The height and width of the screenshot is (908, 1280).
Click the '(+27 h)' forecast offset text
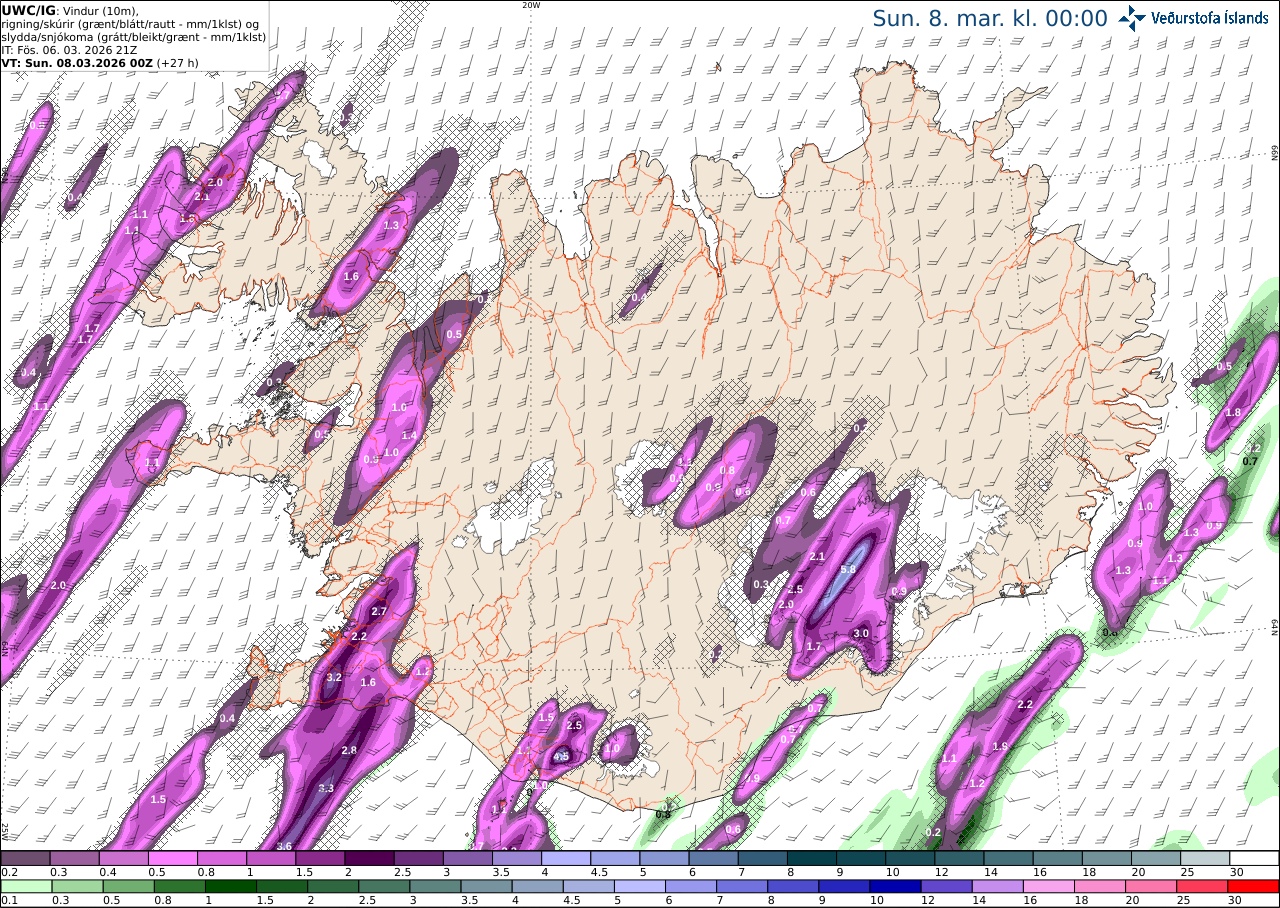coord(177,62)
